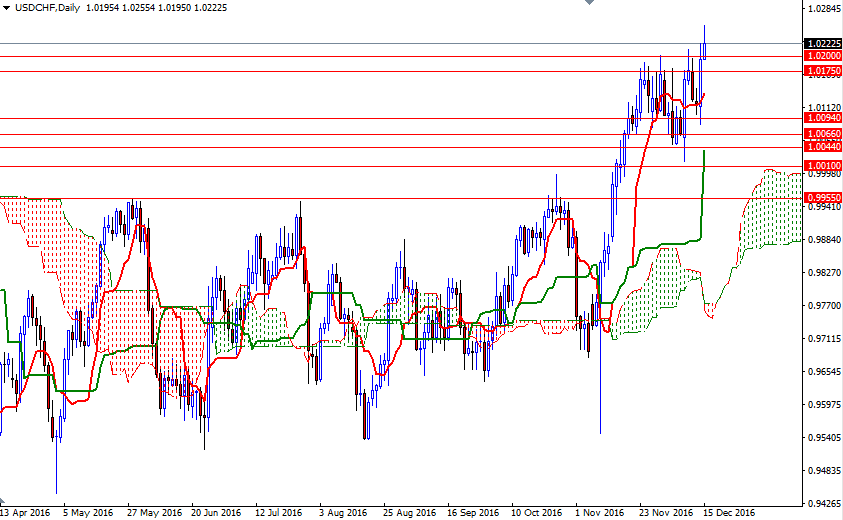Click the USDCHF,Daily chart title text
This screenshot has width=843, height=520.
[x=47, y=8]
